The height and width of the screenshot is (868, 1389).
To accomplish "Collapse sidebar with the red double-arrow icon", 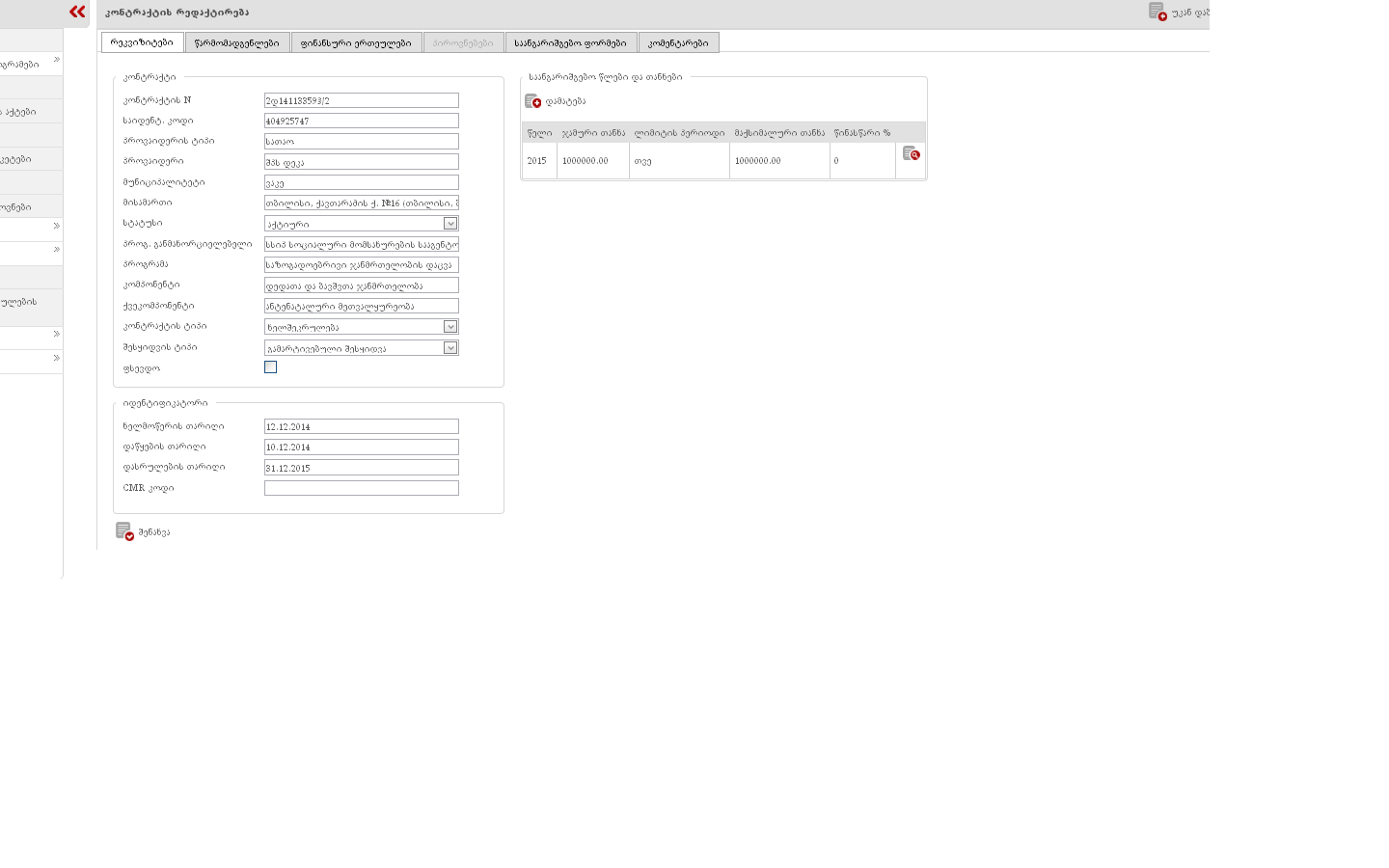I will 77,12.
